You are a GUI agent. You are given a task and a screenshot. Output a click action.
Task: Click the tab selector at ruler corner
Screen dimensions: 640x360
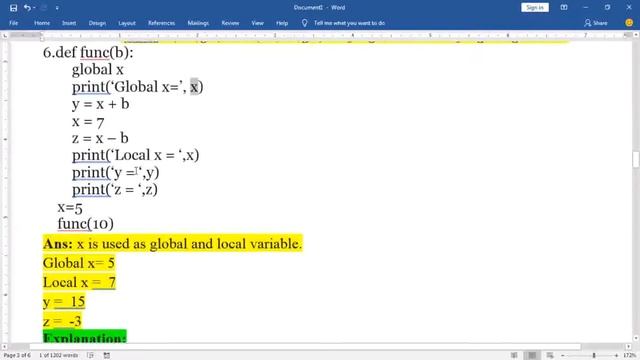(5, 36)
